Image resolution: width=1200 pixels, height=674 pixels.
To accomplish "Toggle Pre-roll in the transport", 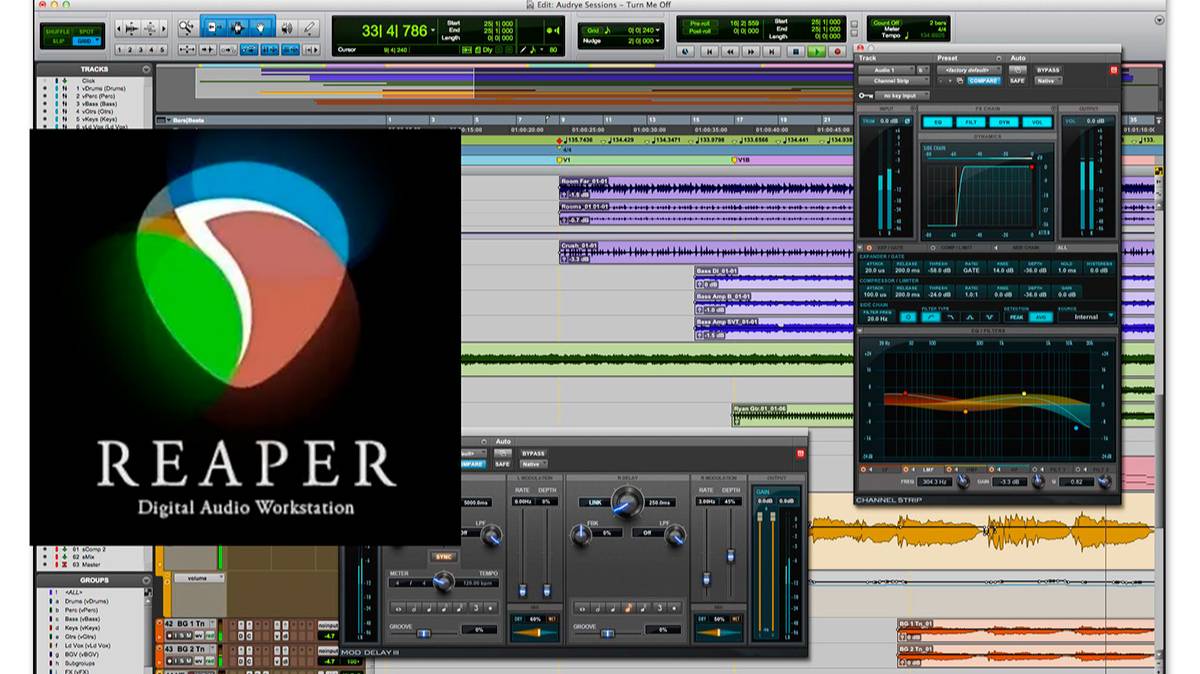I will (700, 23).
